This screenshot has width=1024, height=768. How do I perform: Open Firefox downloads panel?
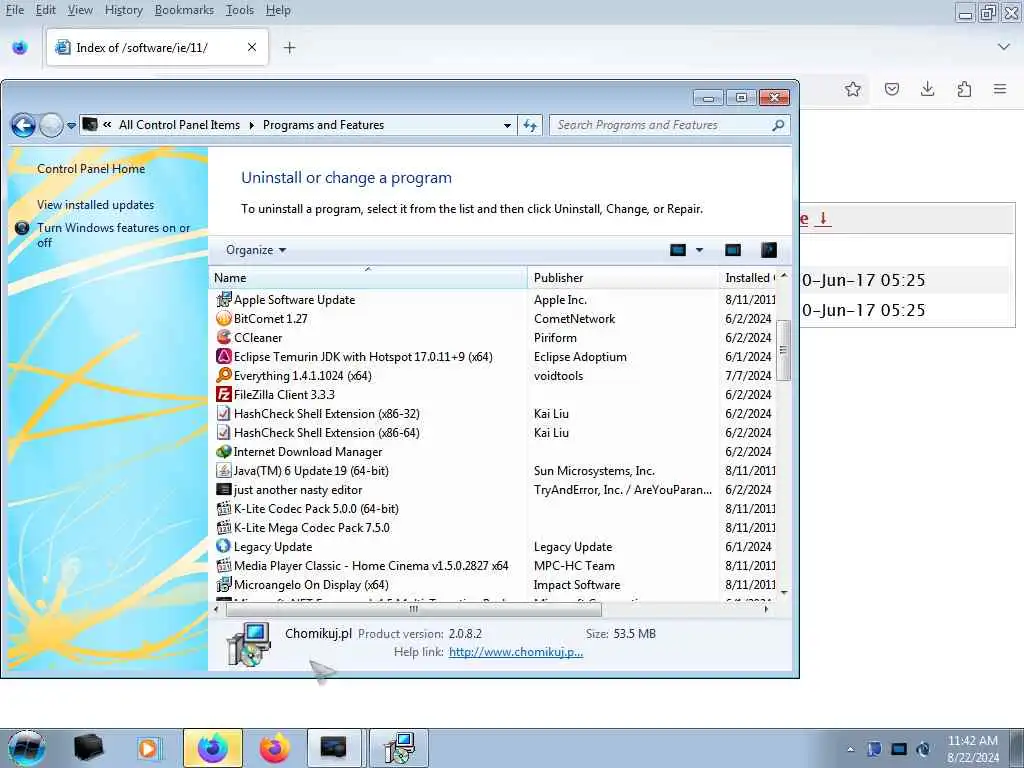pyautogui.click(x=927, y=89)
